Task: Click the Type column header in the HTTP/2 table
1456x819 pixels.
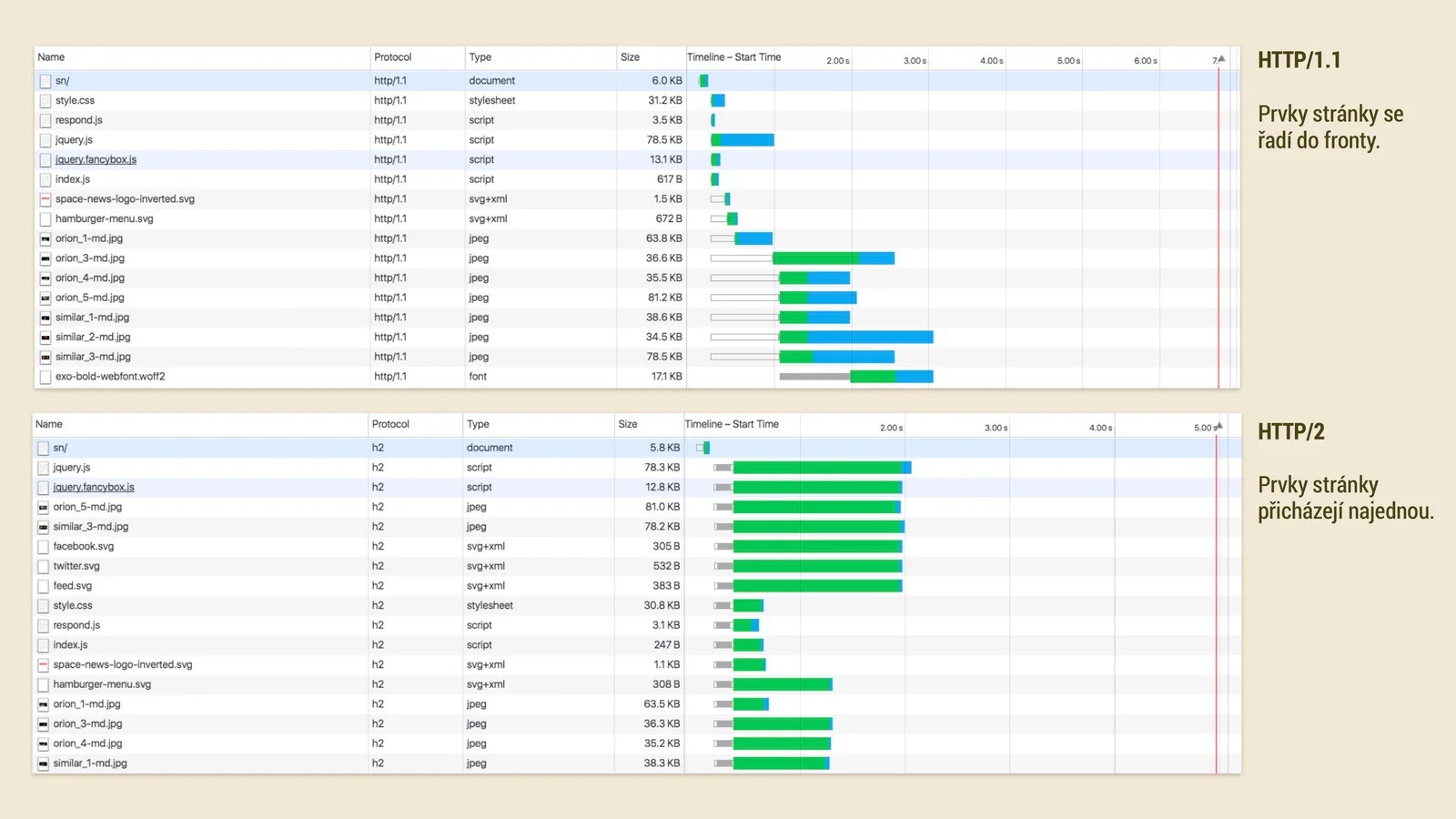Action: coord(478,424)
